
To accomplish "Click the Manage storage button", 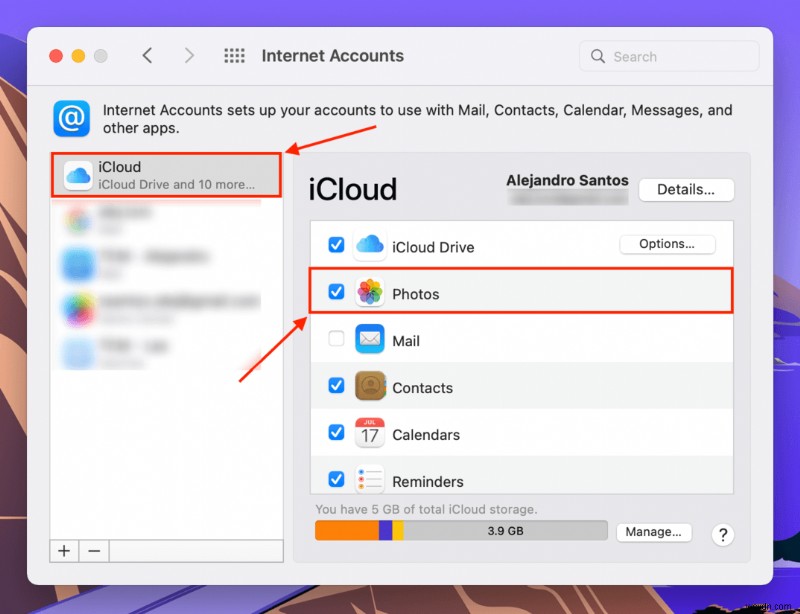I will coord(654,532).
